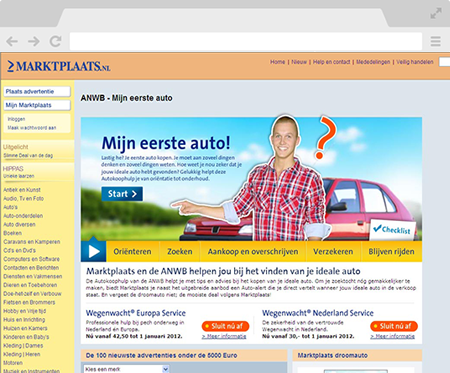Screen dimensions: 450x373
Task: Click Sluit nú af for Nederland Service
Action: pos(394,326)
